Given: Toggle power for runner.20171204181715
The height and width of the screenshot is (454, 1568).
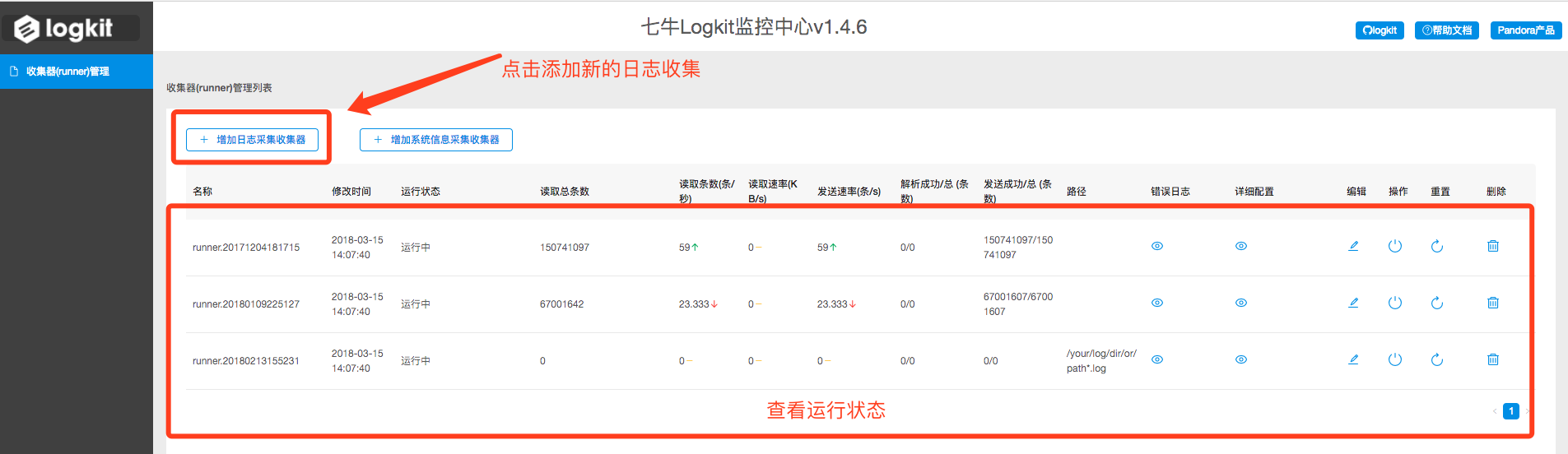Looking at the screenshot, I should coord(1395,246).
